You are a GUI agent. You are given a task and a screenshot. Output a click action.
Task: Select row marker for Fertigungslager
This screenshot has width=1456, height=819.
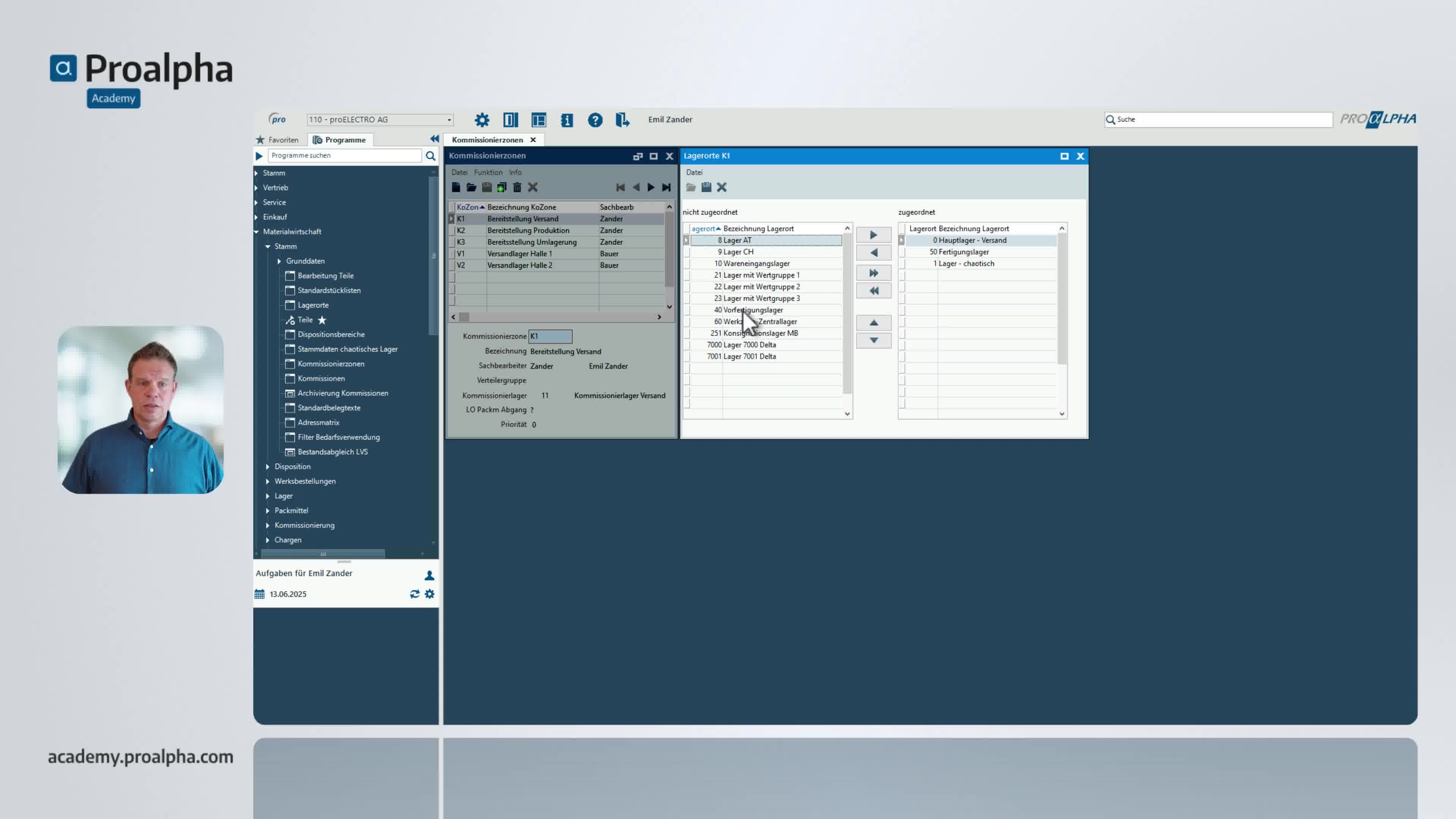click(x=902, y=252)
